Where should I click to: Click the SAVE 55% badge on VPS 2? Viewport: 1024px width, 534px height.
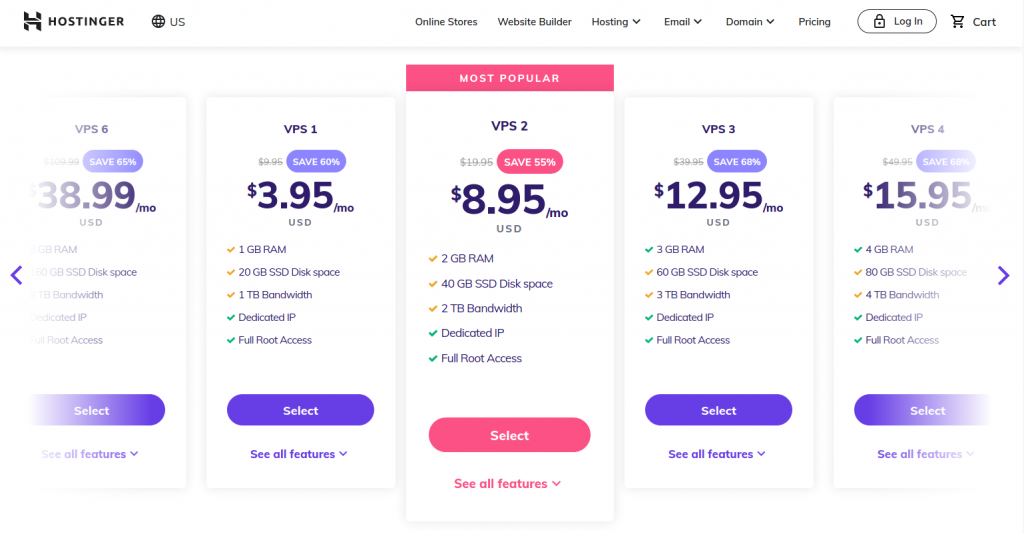click(x=532, y=161)
